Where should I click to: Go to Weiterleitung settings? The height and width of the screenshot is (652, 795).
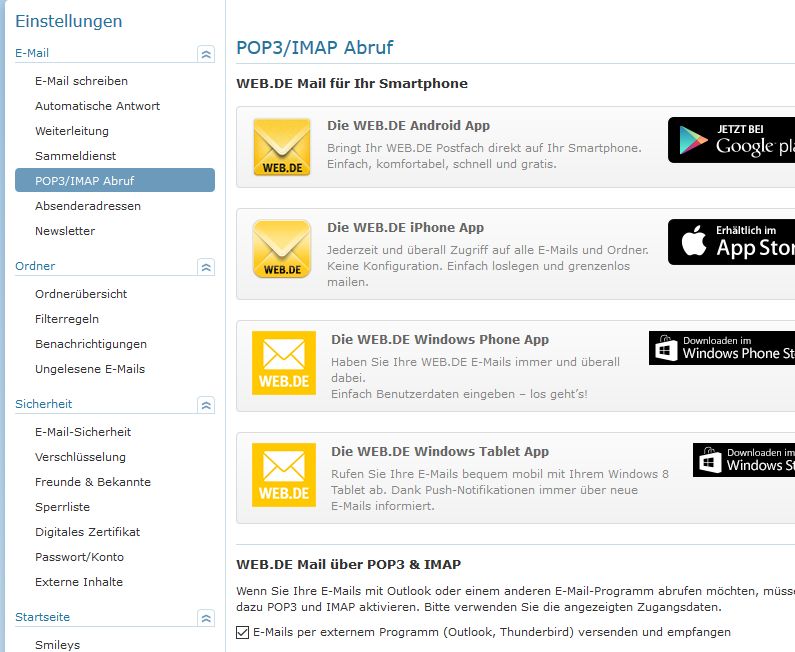tap(72, 131)
